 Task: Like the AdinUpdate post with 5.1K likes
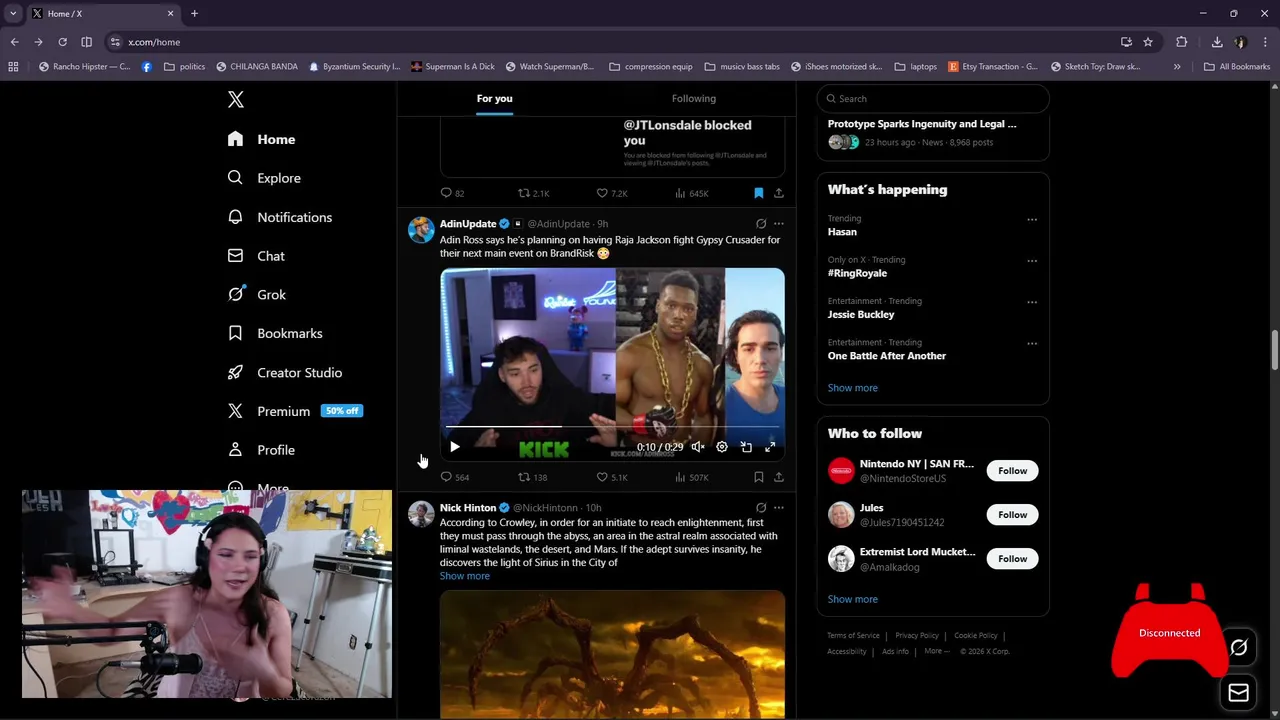click(612, 477)
